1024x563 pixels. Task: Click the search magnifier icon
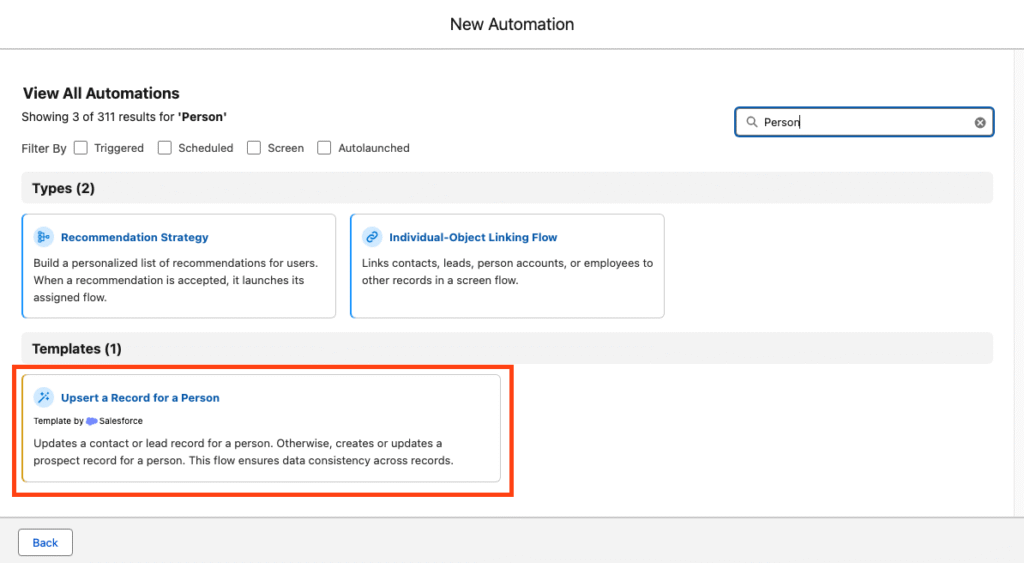tap(752, 122)
